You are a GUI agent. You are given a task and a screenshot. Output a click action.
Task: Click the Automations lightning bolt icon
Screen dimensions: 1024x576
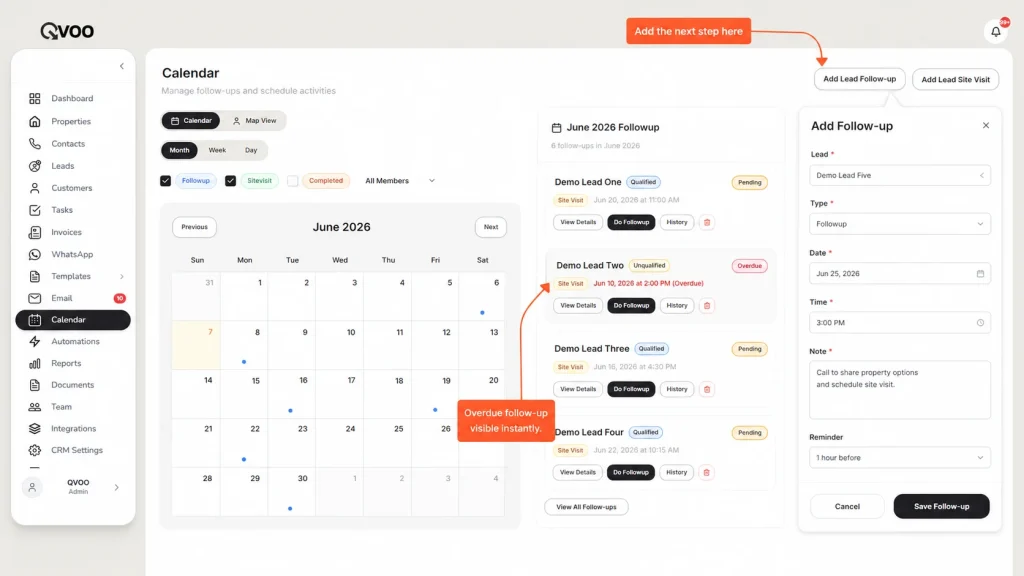click(35, 342)
